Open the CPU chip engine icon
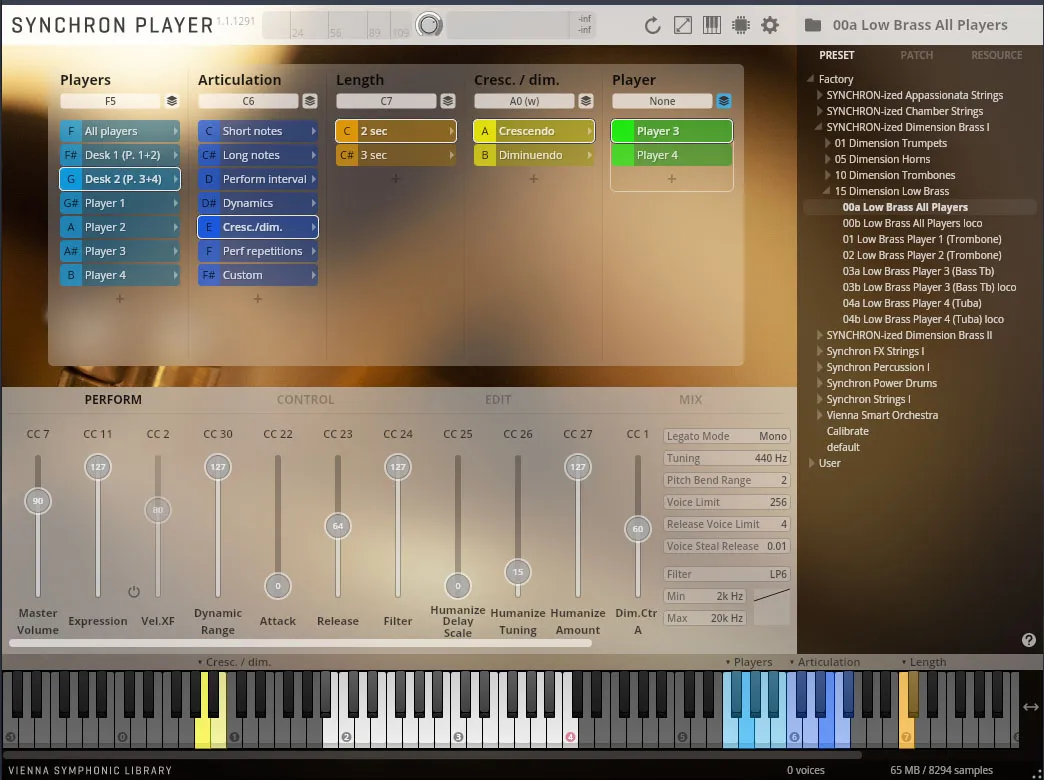This screenshot has height=780, width=1044. pyautogui.click(x=741, y=26)
